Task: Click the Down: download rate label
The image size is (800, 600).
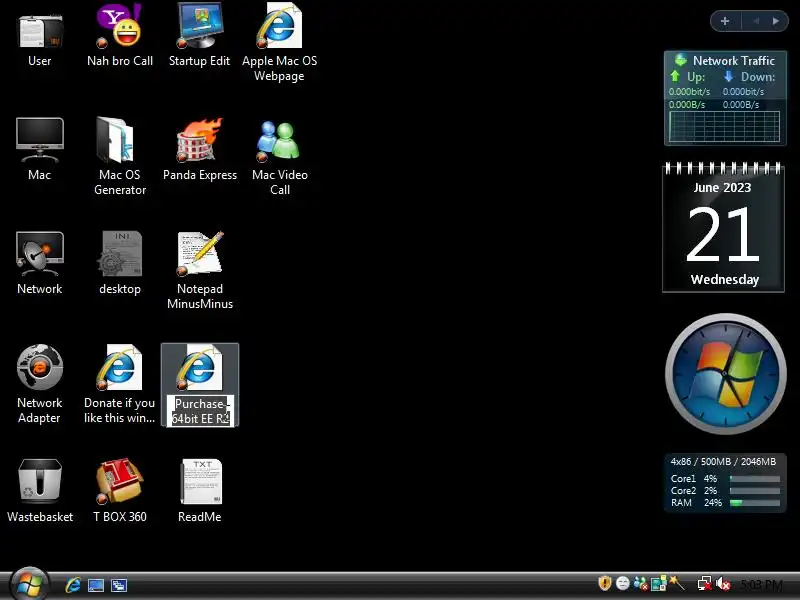Action: pos(758,77)
